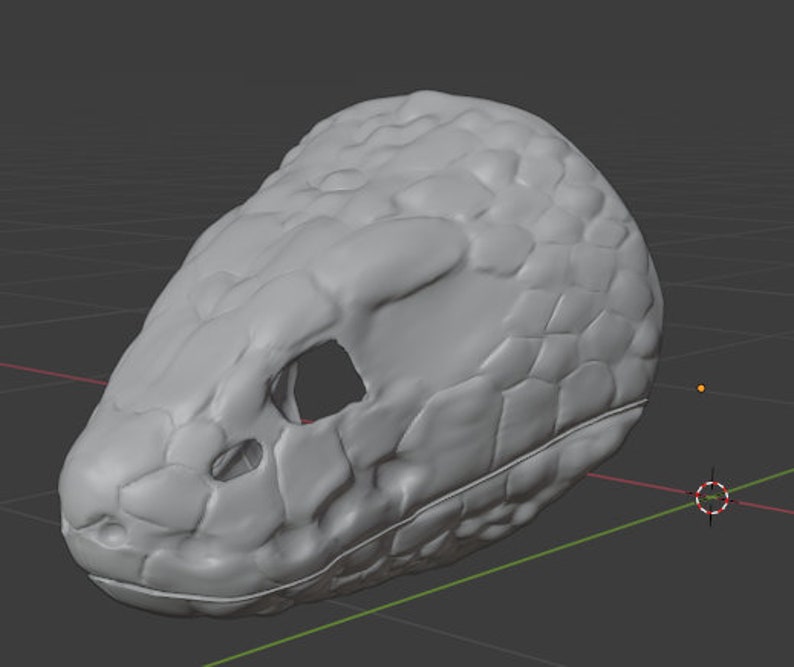
Task: Click the orange object origin dot
Action: (701, 388)
